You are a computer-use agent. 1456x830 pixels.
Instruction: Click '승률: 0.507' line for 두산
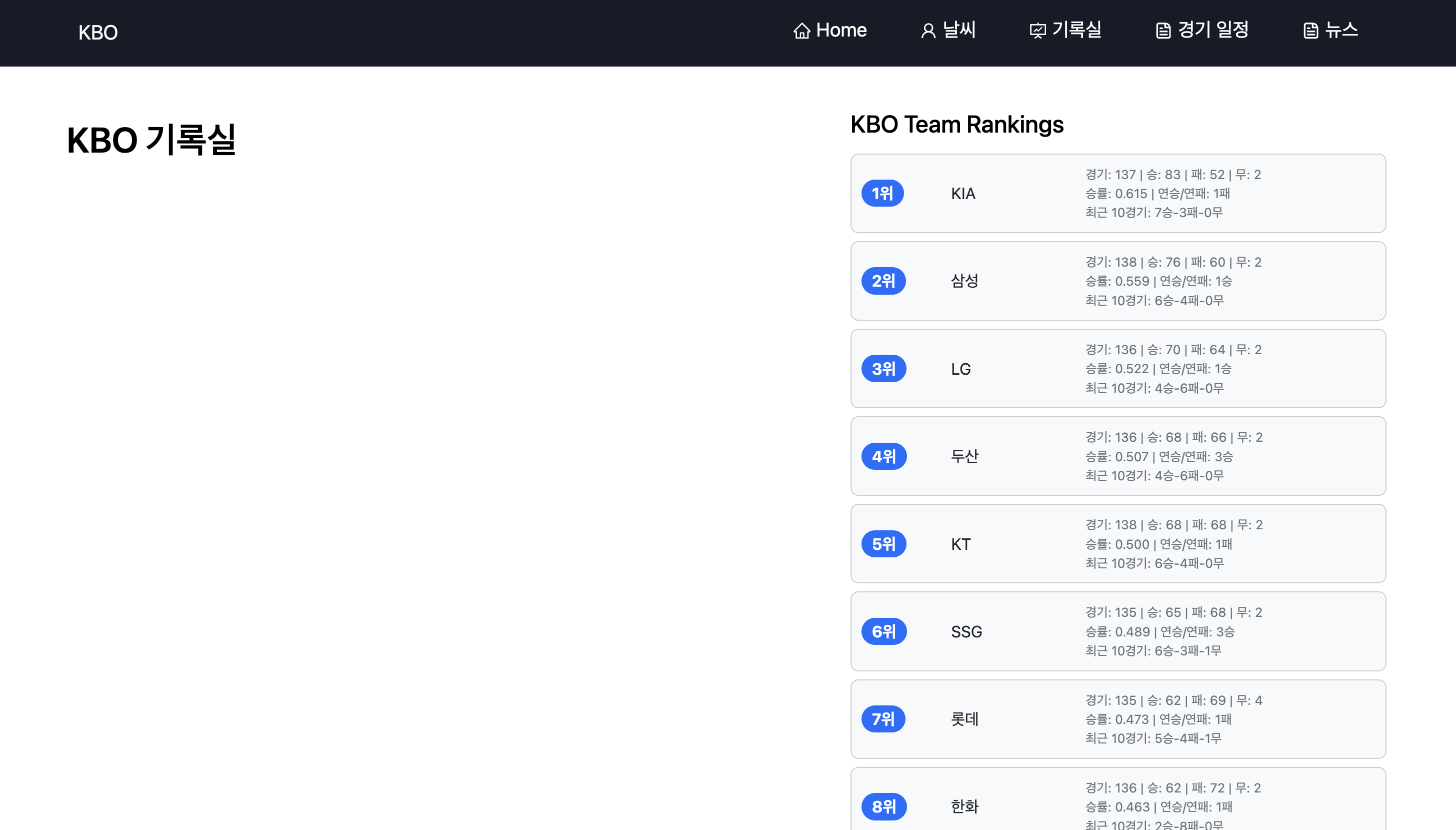pyautogui.click(x=1159, y=457)
